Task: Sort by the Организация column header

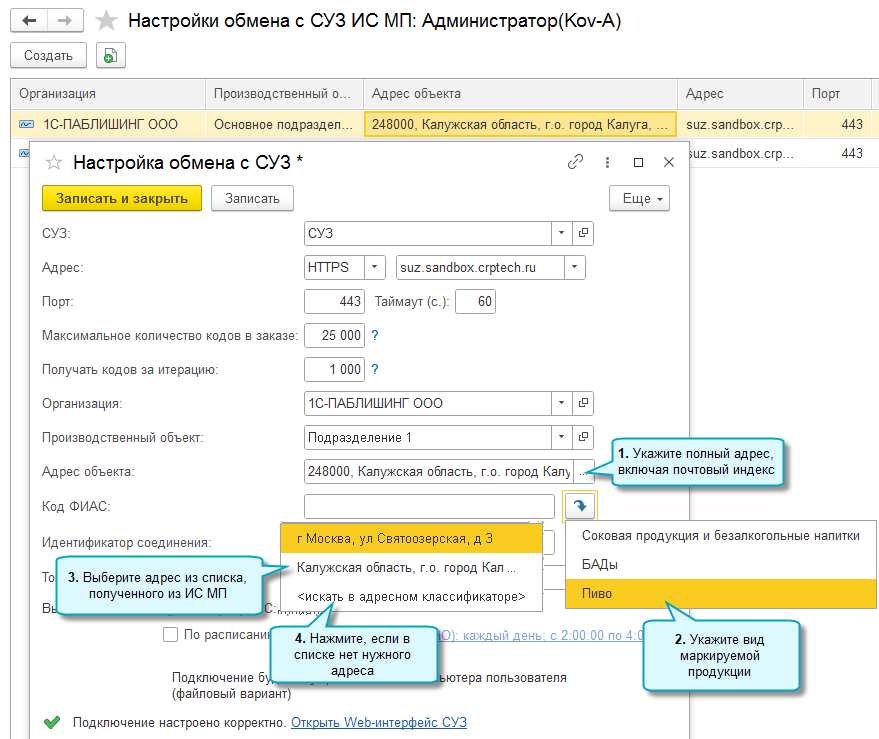Action: pyautogui.click(x=108, y=94)
